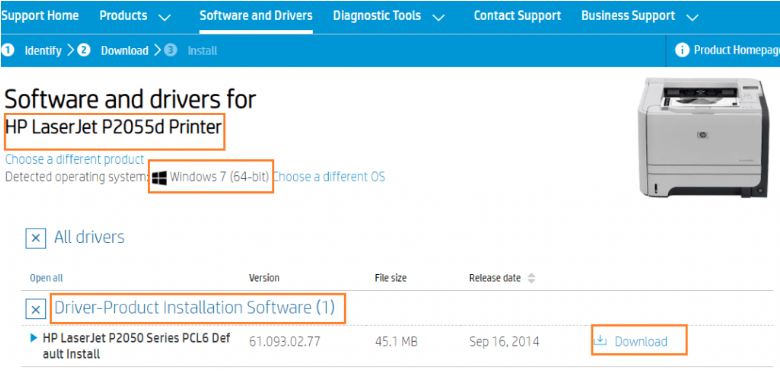This screenshot has width=780, height=377.
Task: Select the Software and Drivers tab
Action: 256,15
